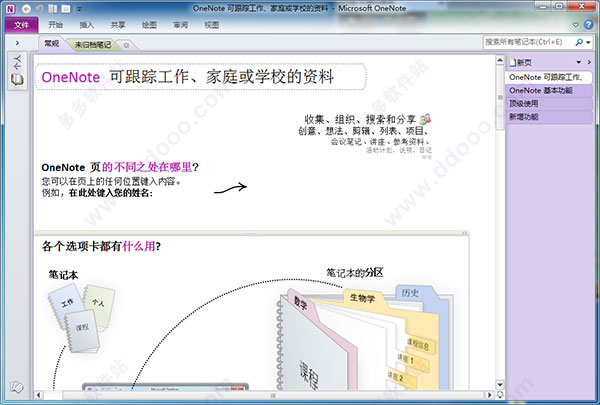Open the 新页 dropdown arrow
This screenshot has height=405, width=600.
(579, 62)
